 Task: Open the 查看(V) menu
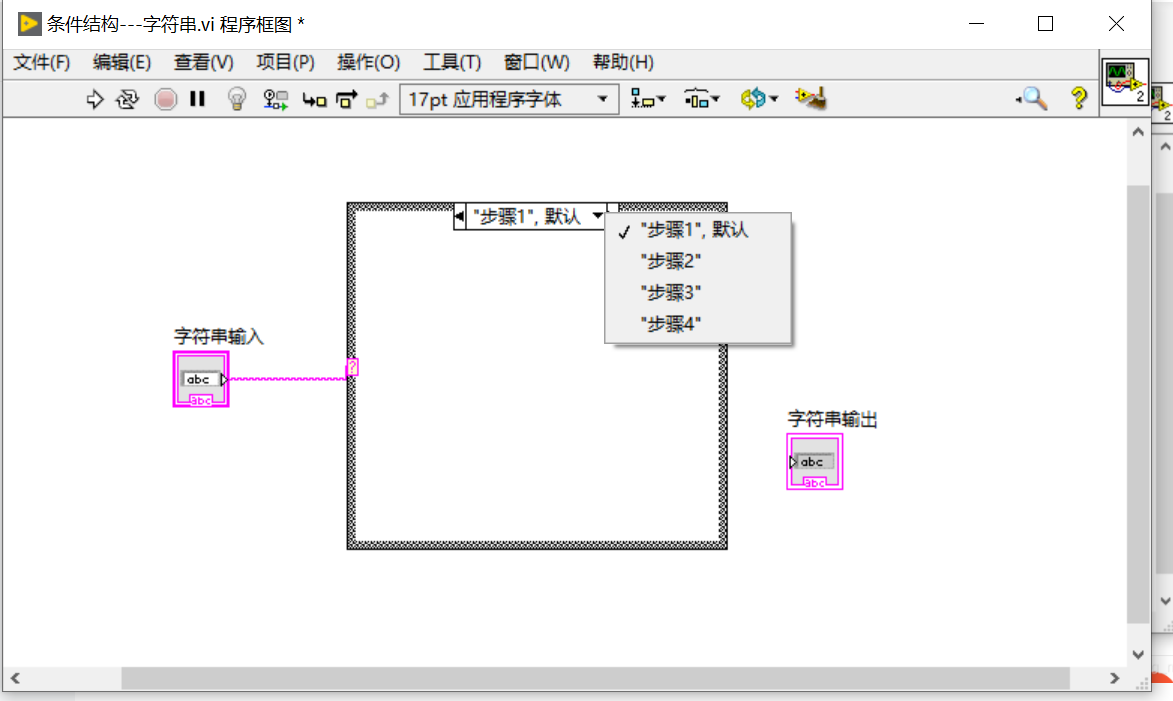point(203,62)
